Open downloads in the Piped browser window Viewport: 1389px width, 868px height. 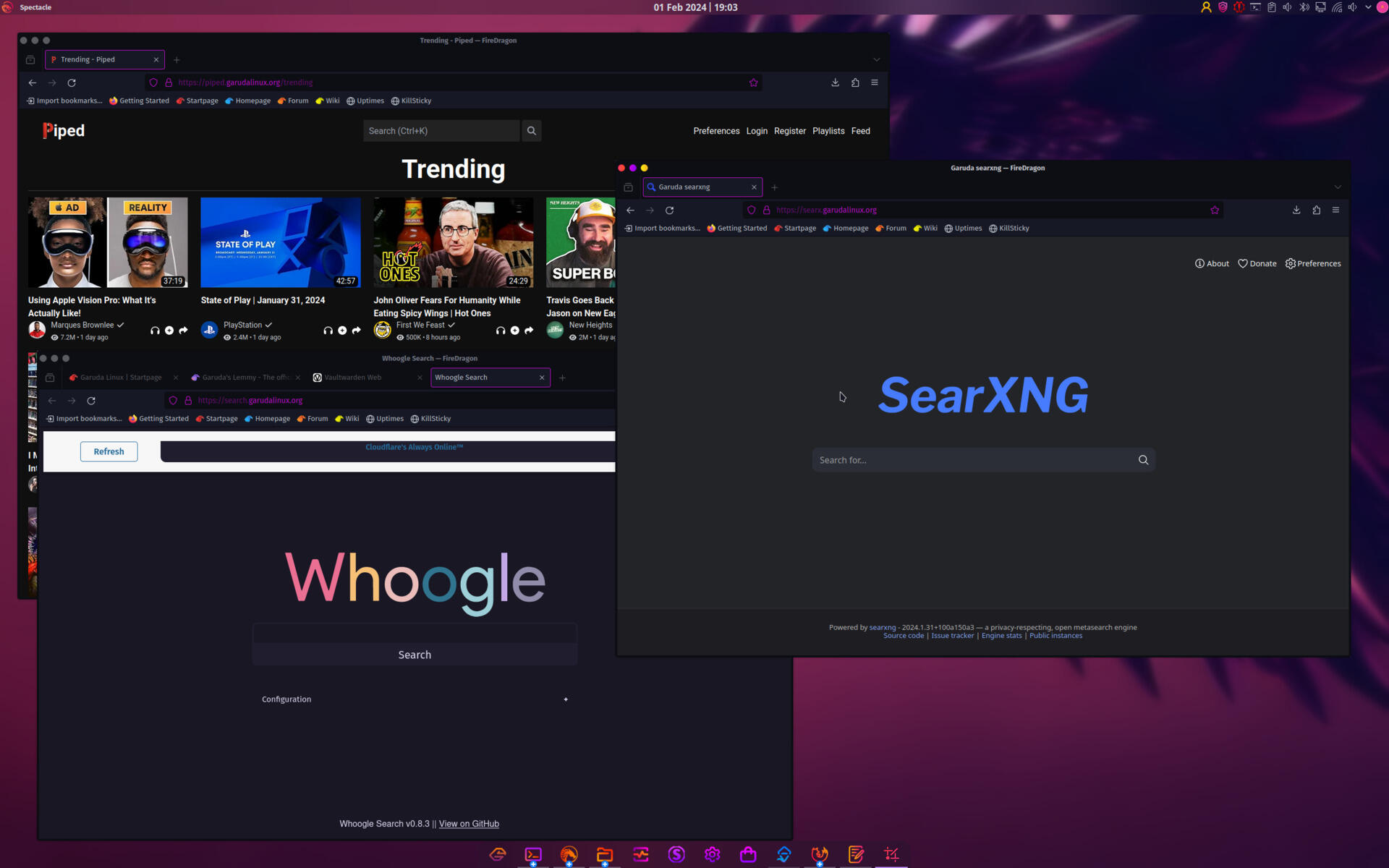click(835, 82)
